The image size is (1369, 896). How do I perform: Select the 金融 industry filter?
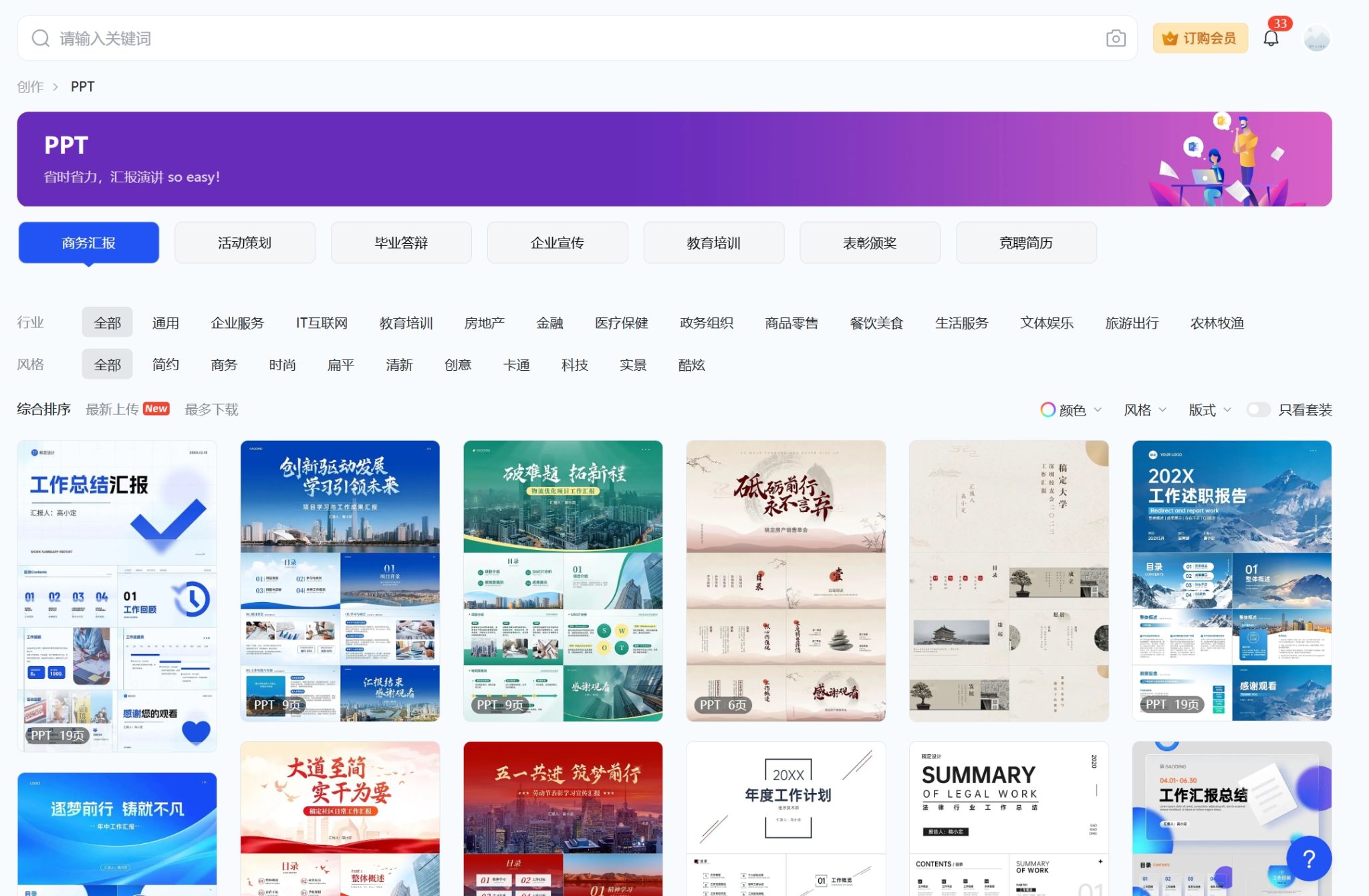click(x=550, y=323)
